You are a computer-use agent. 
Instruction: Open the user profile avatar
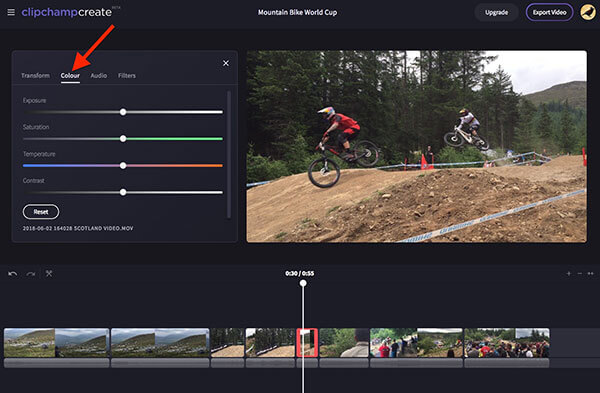pyautogui.click(x=588, y=12)
